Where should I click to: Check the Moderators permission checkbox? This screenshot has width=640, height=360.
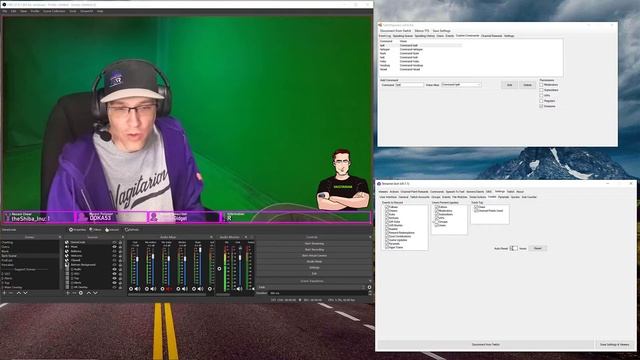(x=541, y=85)
